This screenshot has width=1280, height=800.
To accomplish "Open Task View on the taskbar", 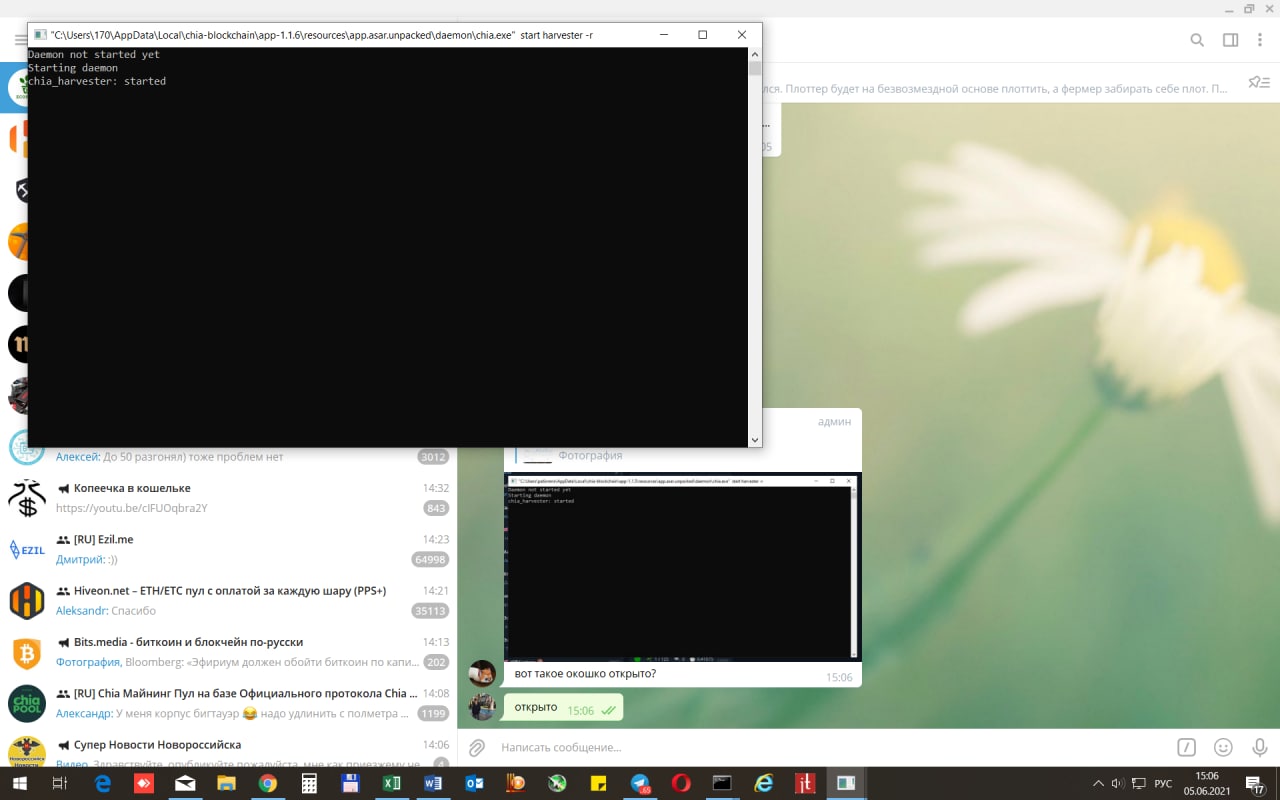I will pyautogui.click(x=60, y=784).
